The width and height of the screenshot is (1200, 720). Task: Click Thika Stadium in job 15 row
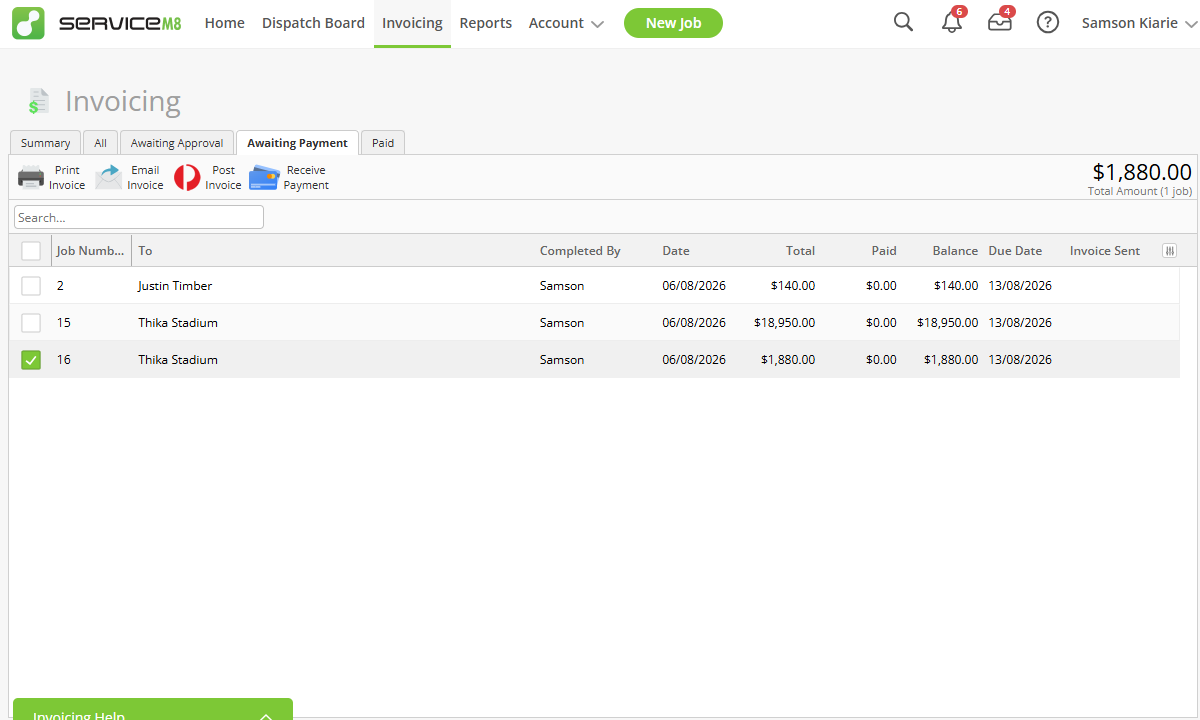tap(178, 323)
